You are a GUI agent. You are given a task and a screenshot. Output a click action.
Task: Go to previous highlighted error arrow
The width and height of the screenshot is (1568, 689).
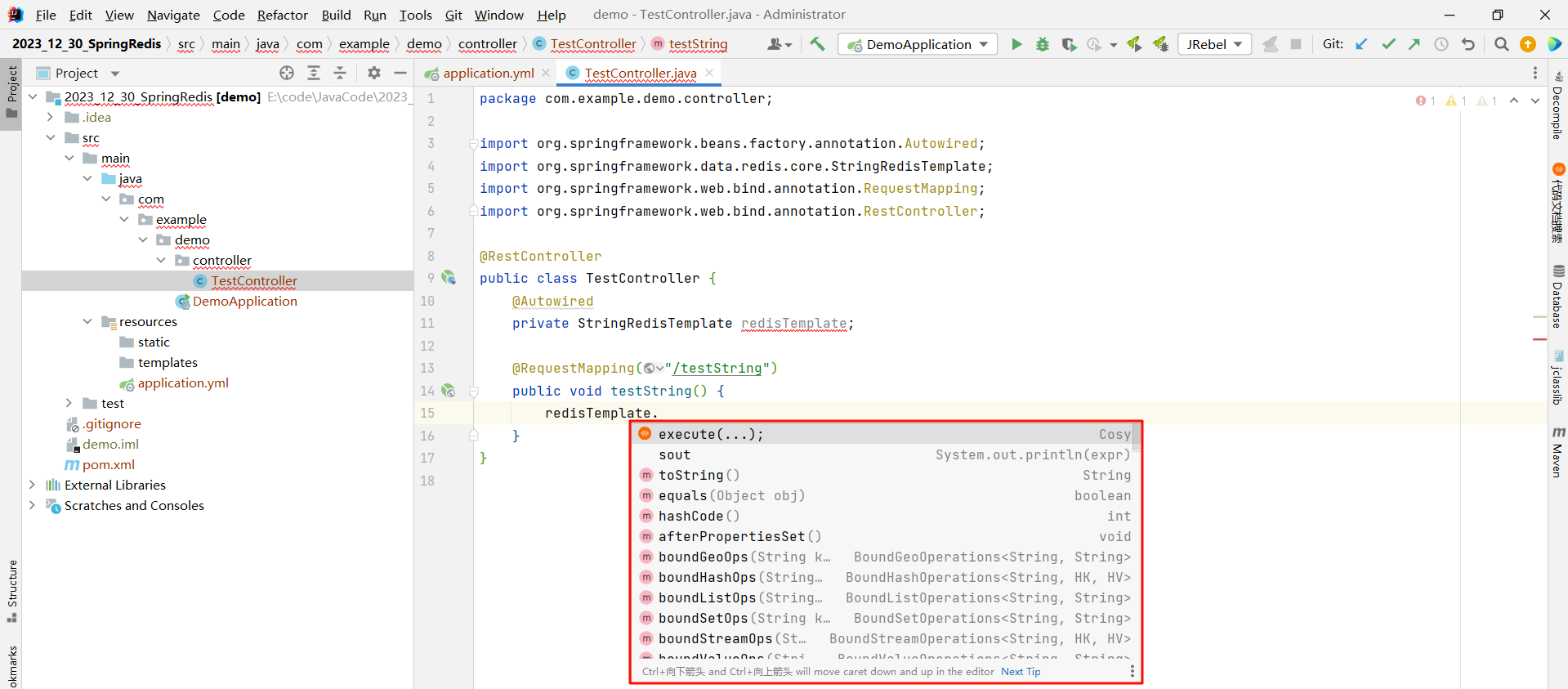[1514, 101]
